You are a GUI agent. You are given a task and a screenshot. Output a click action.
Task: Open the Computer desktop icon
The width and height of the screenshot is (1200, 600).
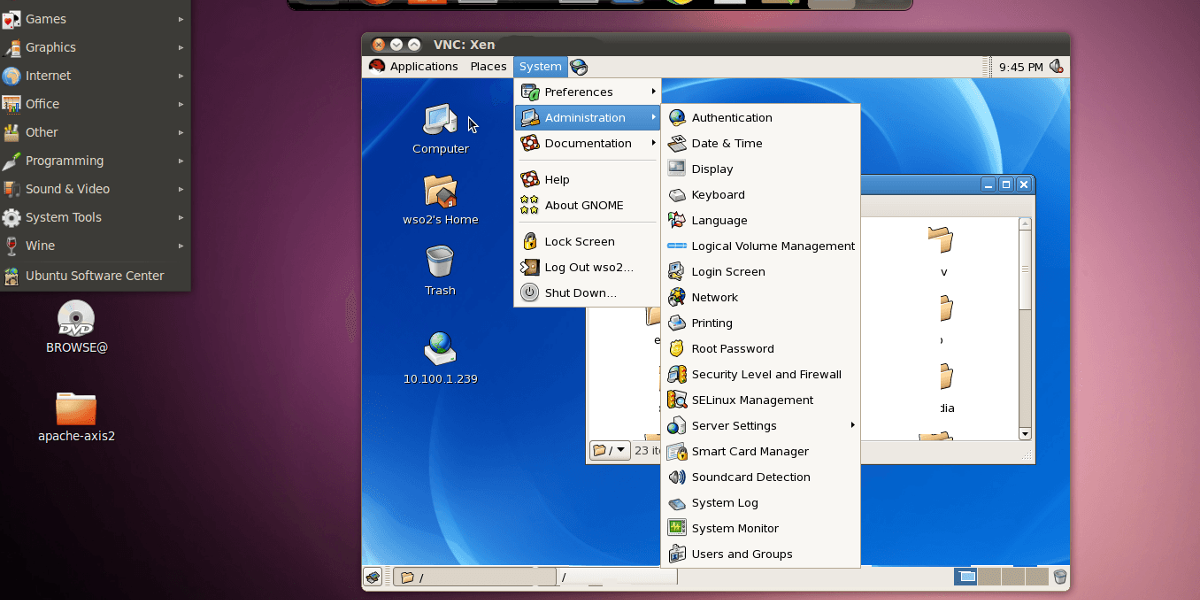pos(440,129)
